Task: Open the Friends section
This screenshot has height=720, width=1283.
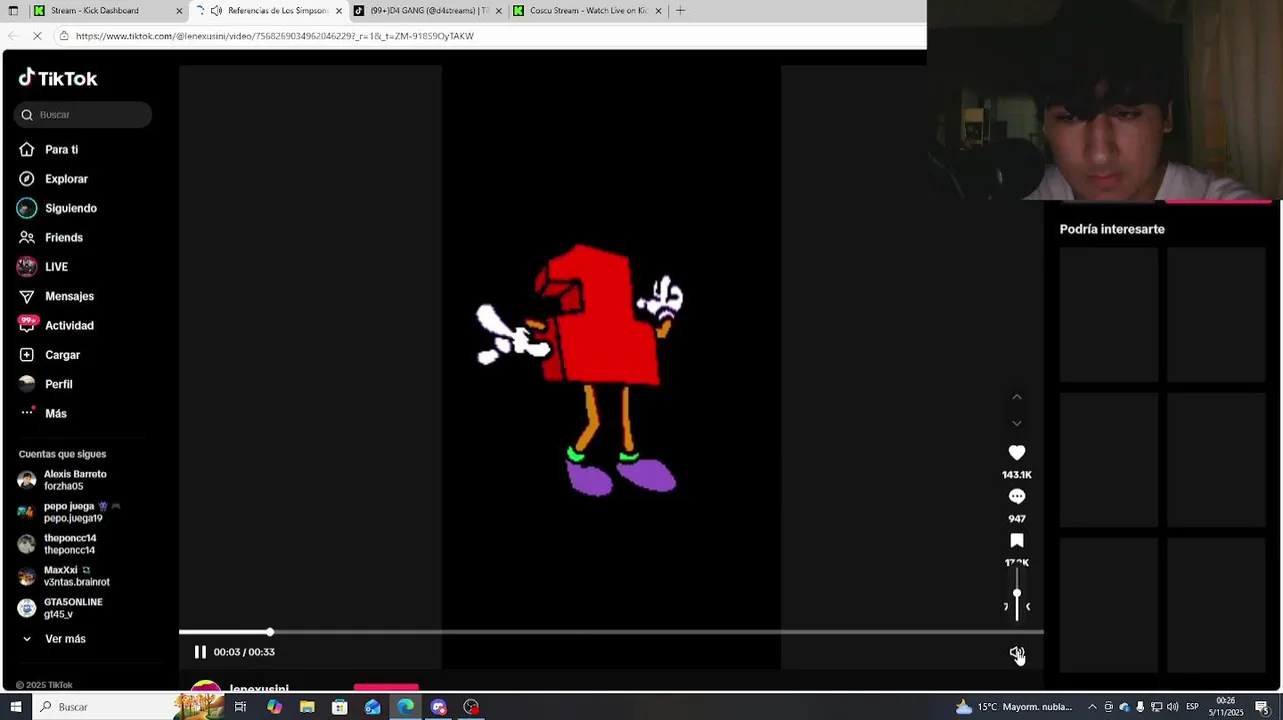Action: click(63, 237)
